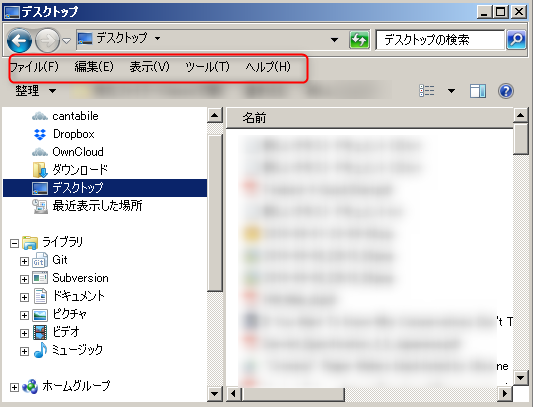533x407 pixels.
Task: Expand the Git library node
Action: (24, 261)
